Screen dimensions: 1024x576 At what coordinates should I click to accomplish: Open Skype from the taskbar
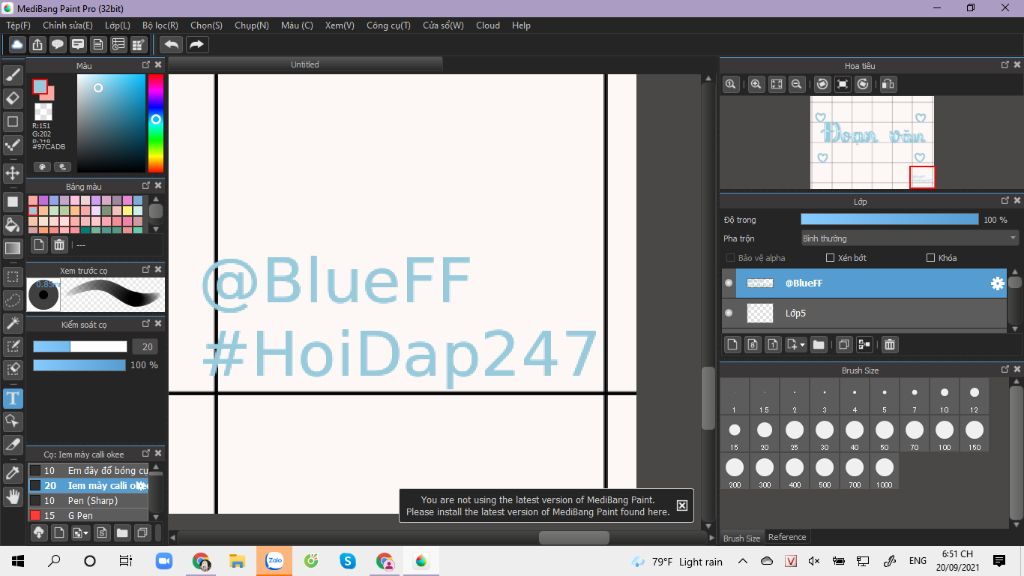coord(347,561)
